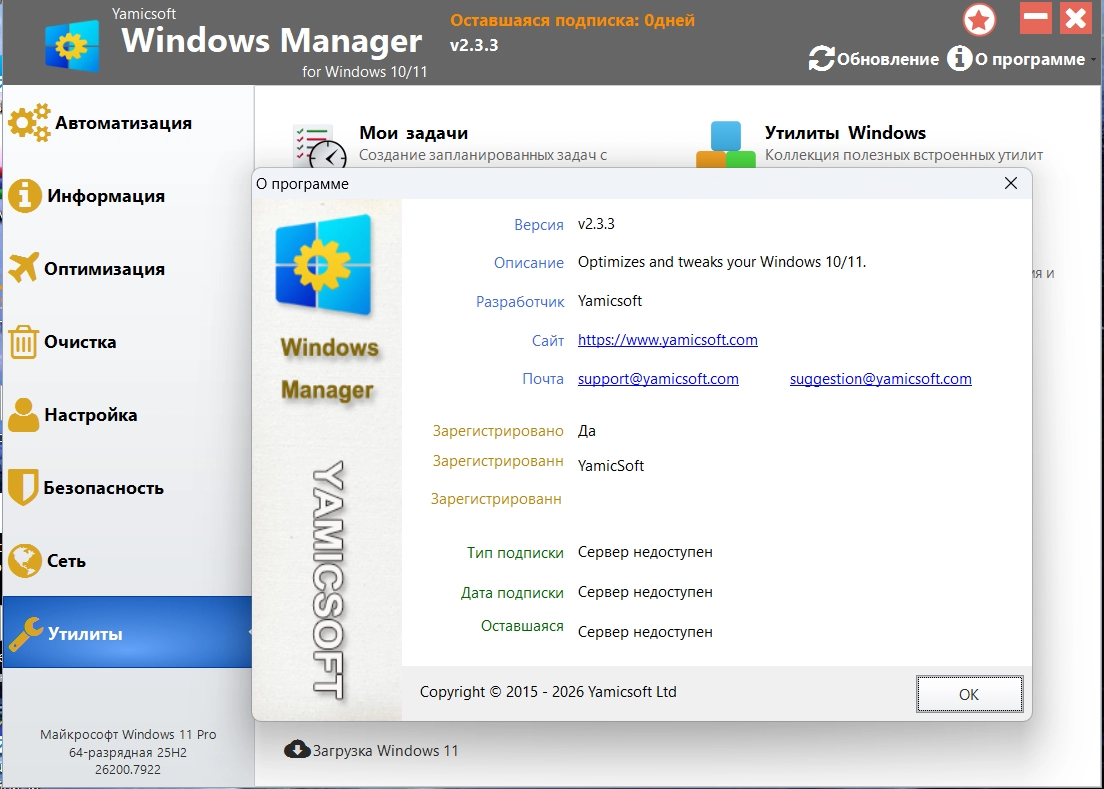The height and width of the screenshot is (789, 1104).
Task: Click the Очистка trash bin icon
Action: pos(23,341)
